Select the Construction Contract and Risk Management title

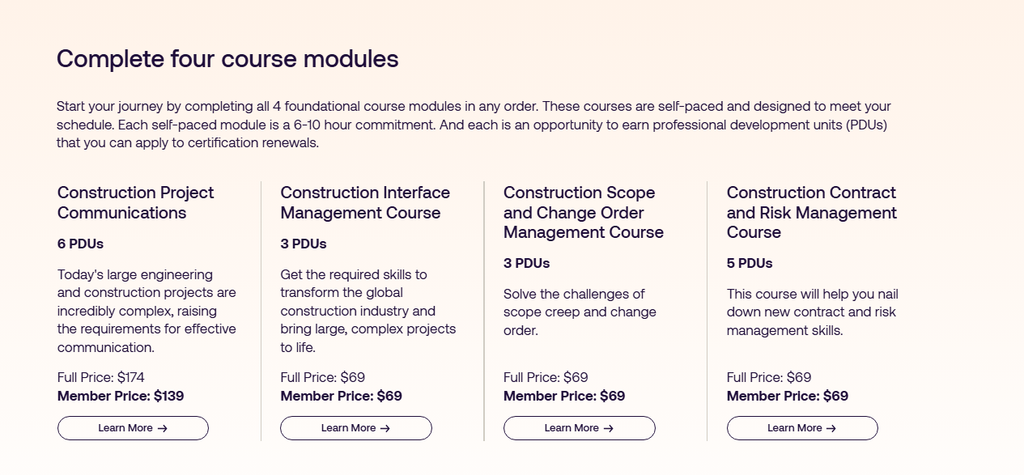(x=811, y=212)
